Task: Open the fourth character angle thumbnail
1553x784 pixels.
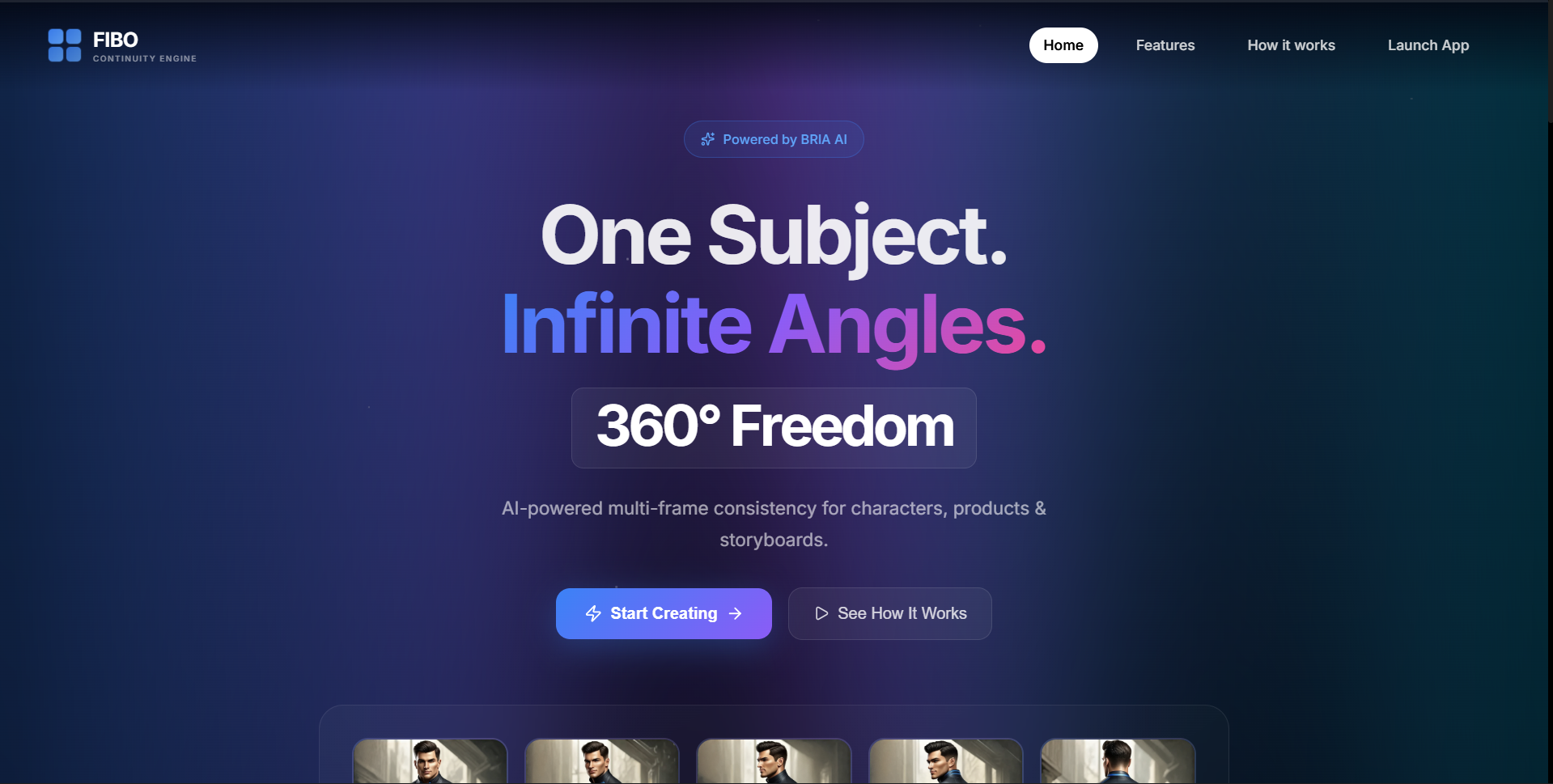Action: pos(945,761)
